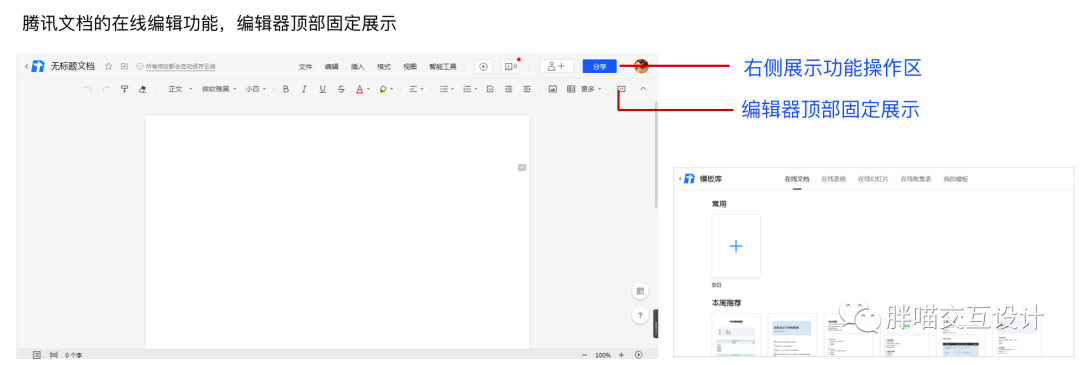Click the blank 空白 template card
Screen dimensions: 1080x365
(x=736, y=246)
